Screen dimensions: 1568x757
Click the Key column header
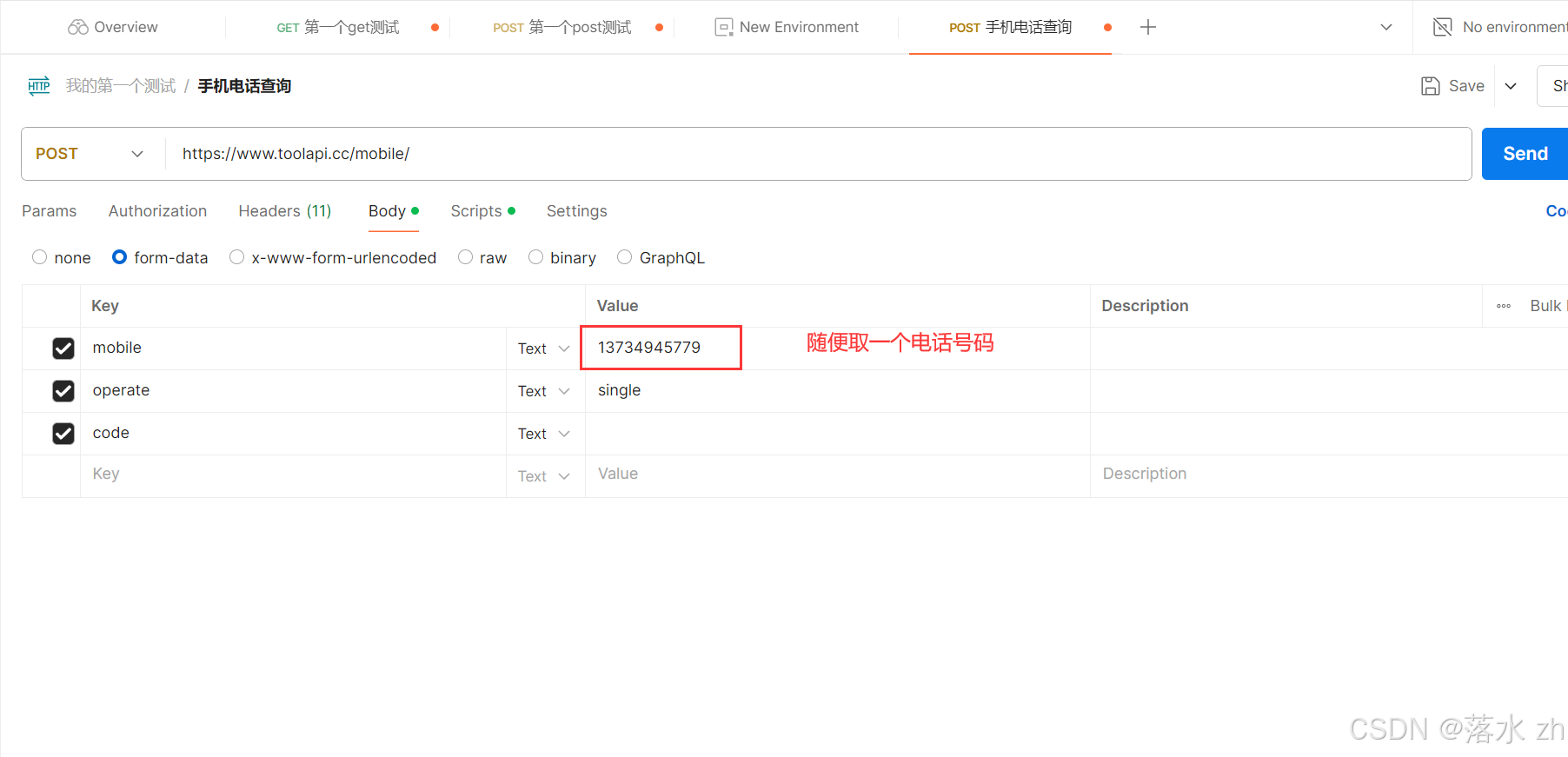click(105, 306)
